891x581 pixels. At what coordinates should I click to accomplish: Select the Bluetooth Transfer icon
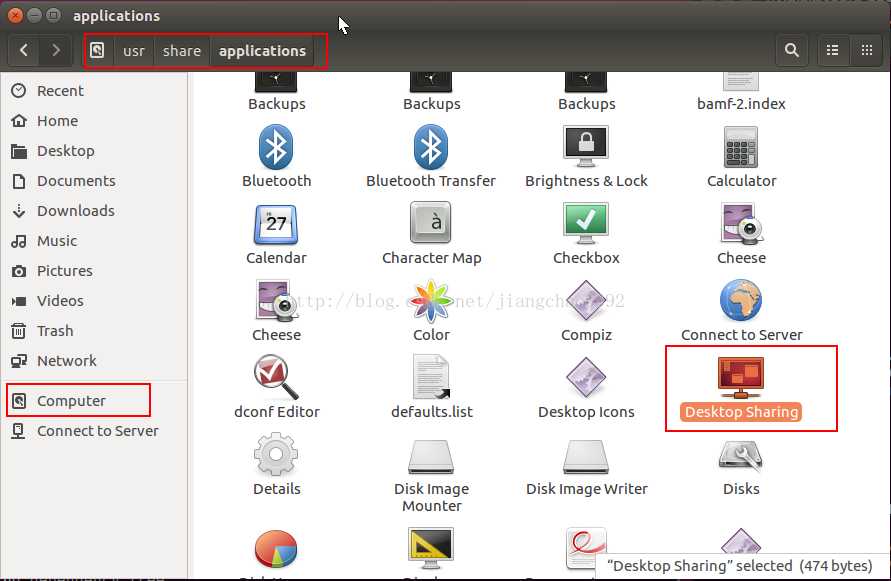click(431, 147)
